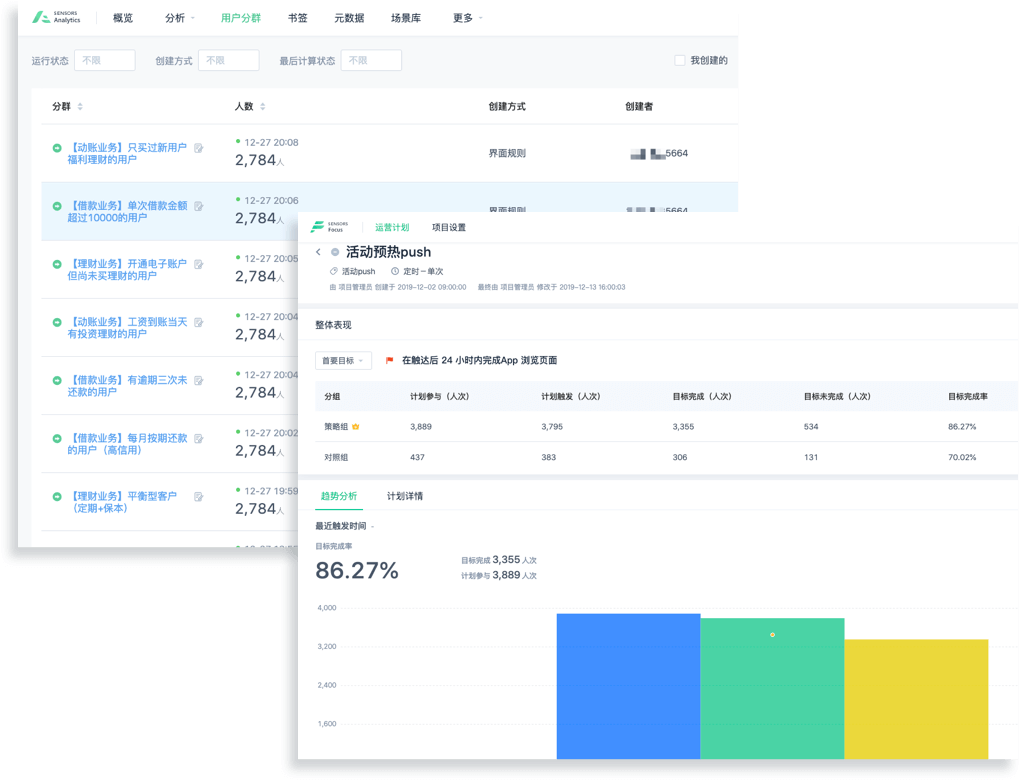
Task: Click the edit icon for 开通电子账户 segment
Action: (198, 264)
